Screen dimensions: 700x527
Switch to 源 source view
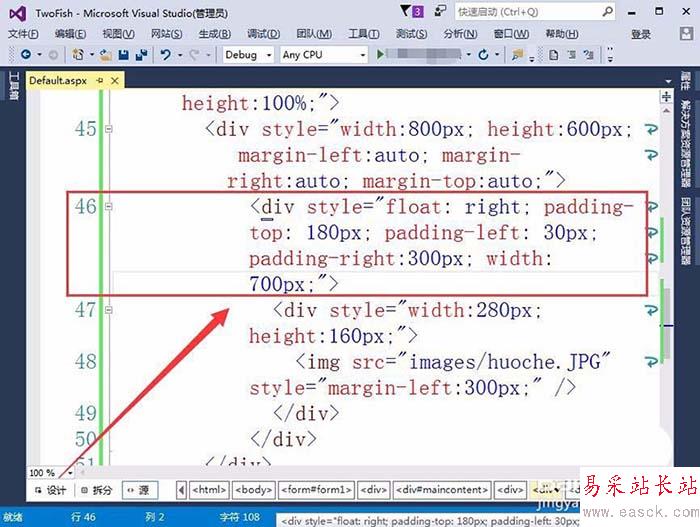(x=140, y=490)
